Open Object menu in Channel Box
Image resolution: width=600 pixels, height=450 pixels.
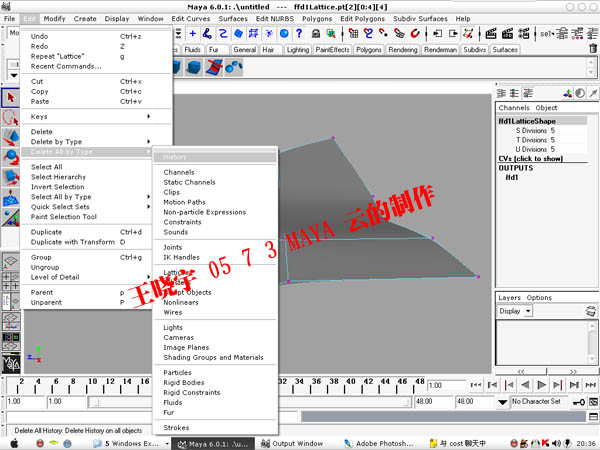click(x=546, y=108)
